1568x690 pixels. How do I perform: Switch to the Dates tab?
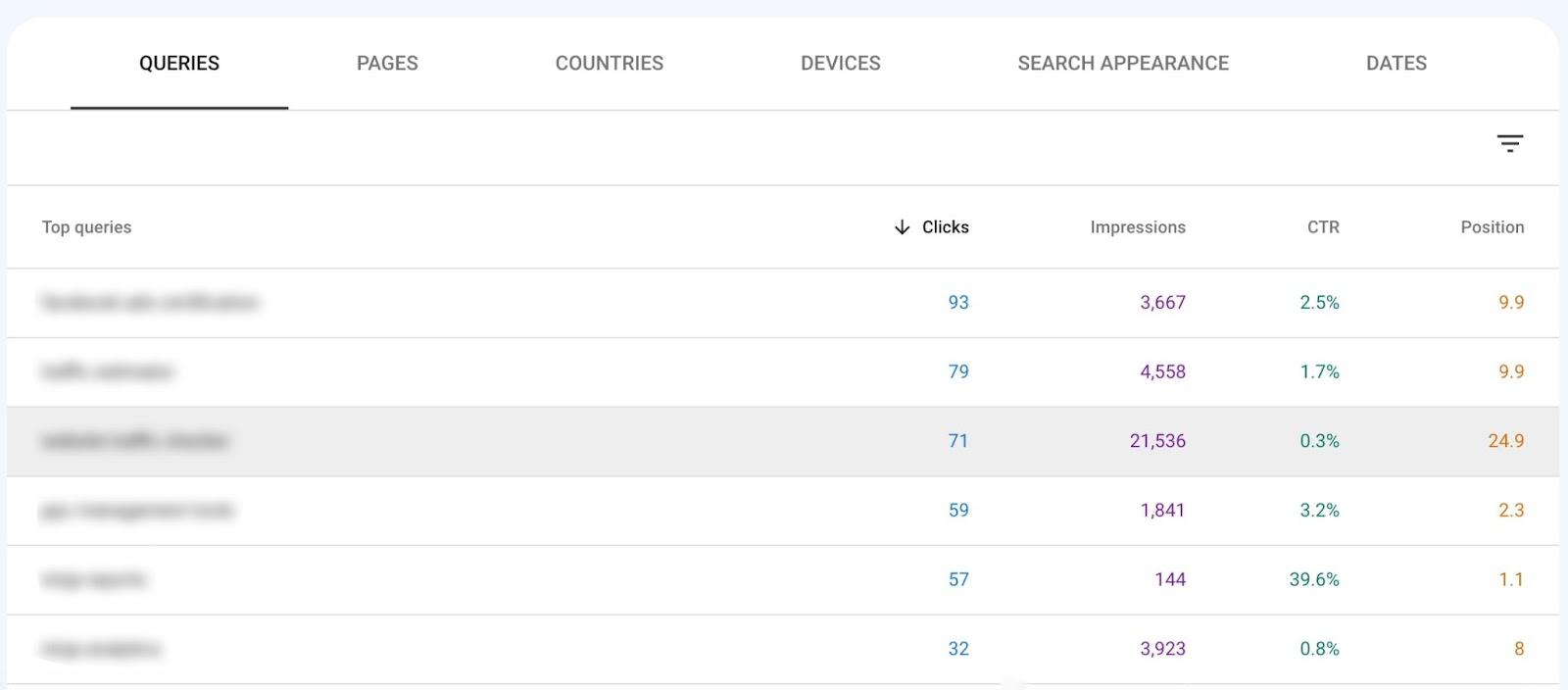coord(1396,64)
